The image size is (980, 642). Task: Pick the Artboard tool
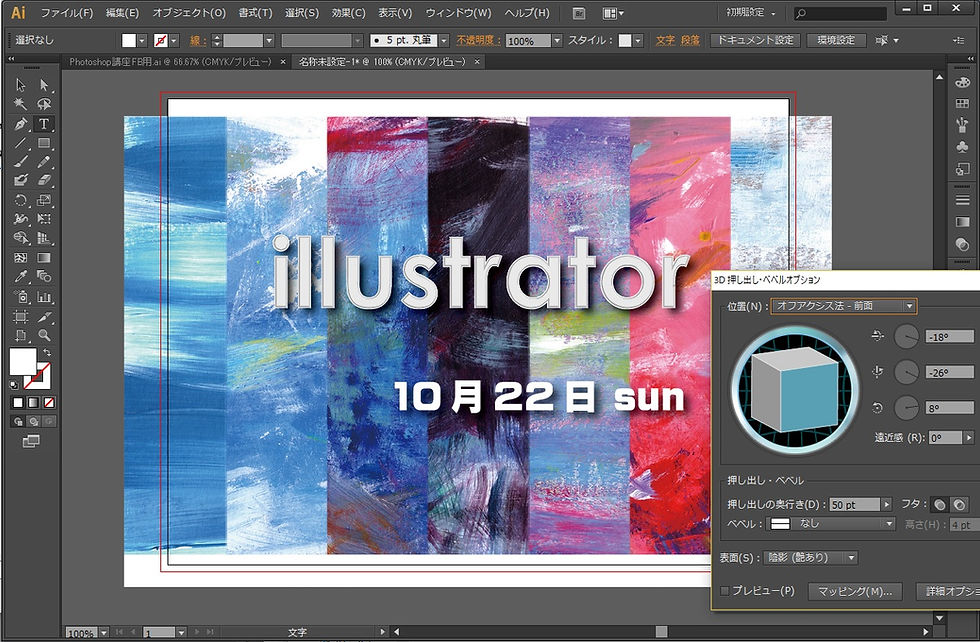coord(21,316)
